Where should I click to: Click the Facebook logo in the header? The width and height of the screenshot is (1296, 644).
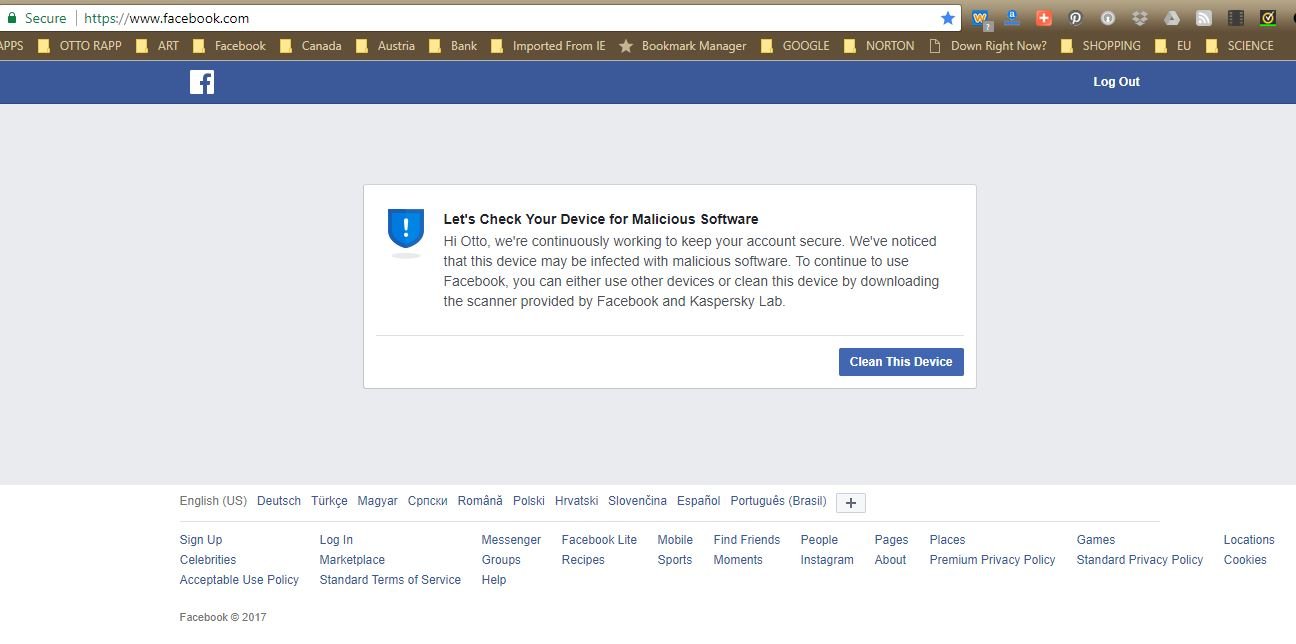202,82
